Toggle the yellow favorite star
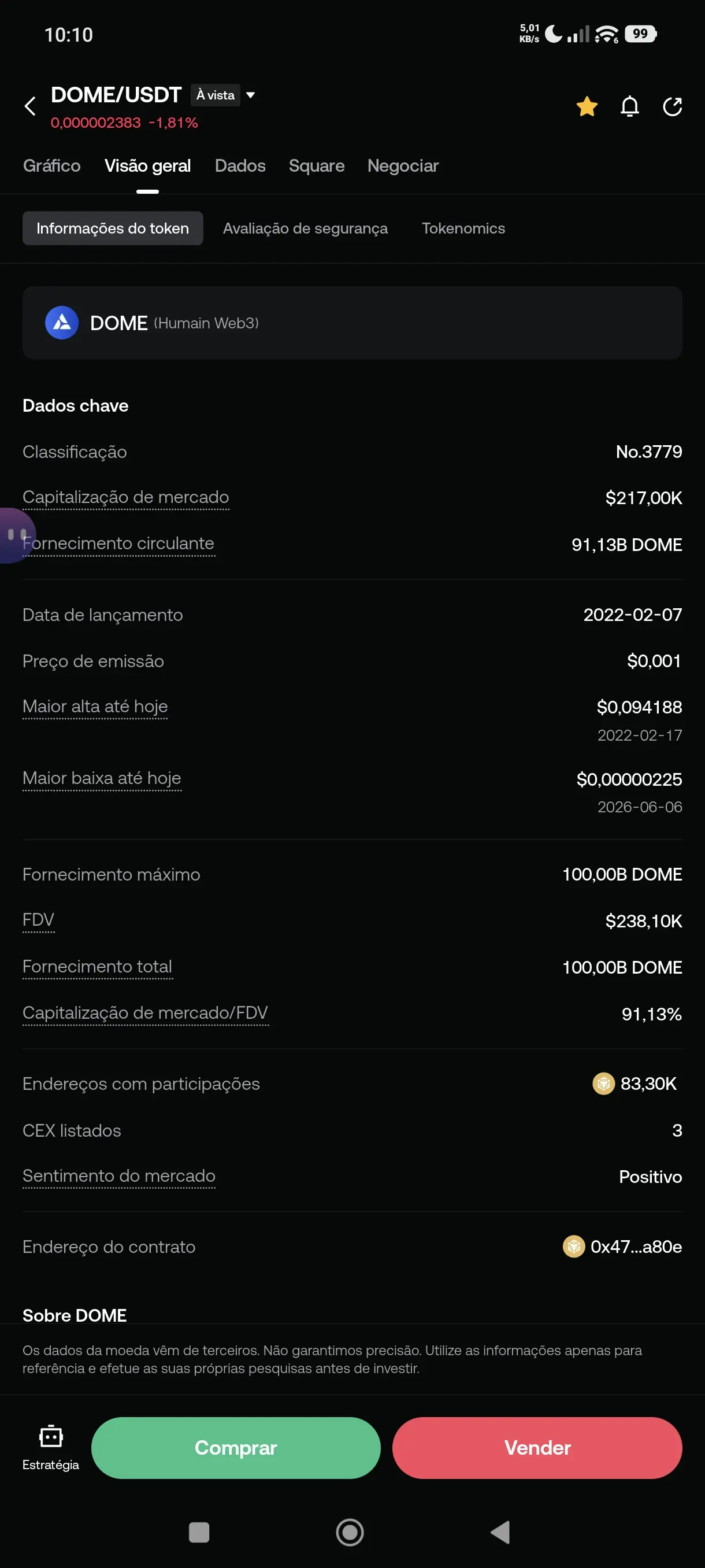The width and height of the screenshot is (705, 1568). click(587, 106)
